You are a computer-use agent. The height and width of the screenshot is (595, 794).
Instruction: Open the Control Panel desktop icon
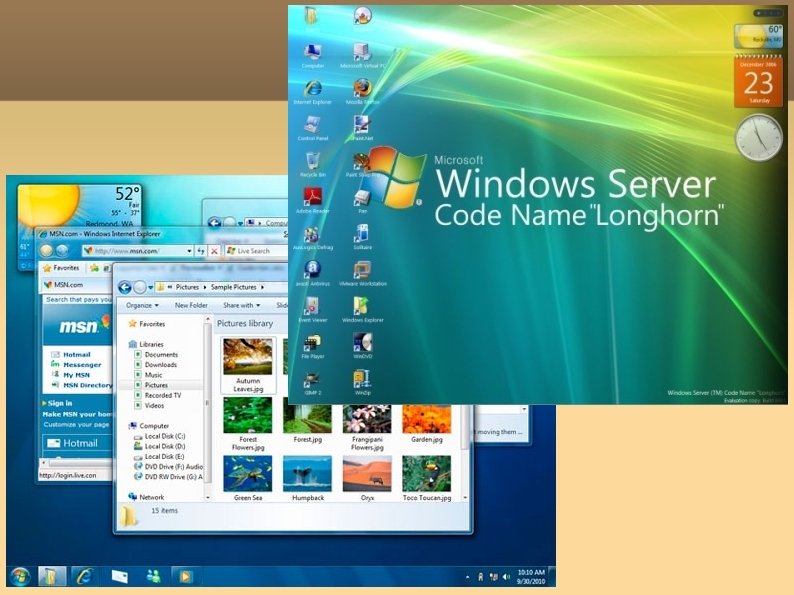(x=312, y=128)
